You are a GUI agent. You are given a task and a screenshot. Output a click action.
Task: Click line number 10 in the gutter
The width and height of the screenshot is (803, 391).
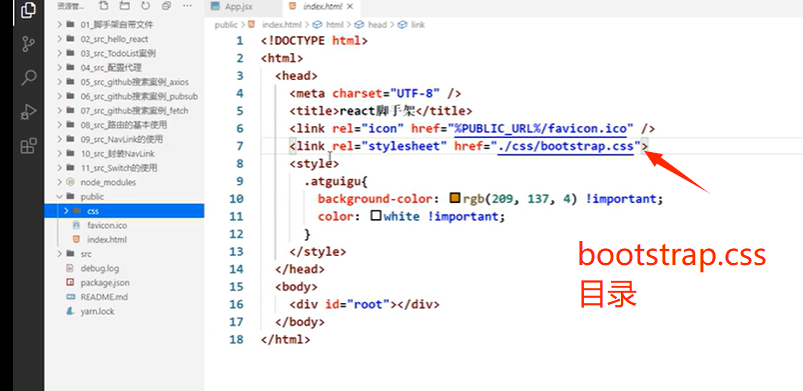coord(236,199)
